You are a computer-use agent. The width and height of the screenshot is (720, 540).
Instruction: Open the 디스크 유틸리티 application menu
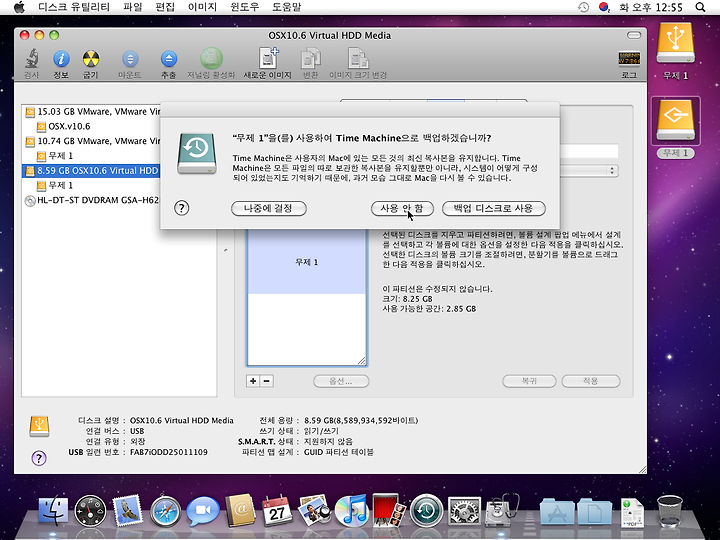[x=74, y=7]
